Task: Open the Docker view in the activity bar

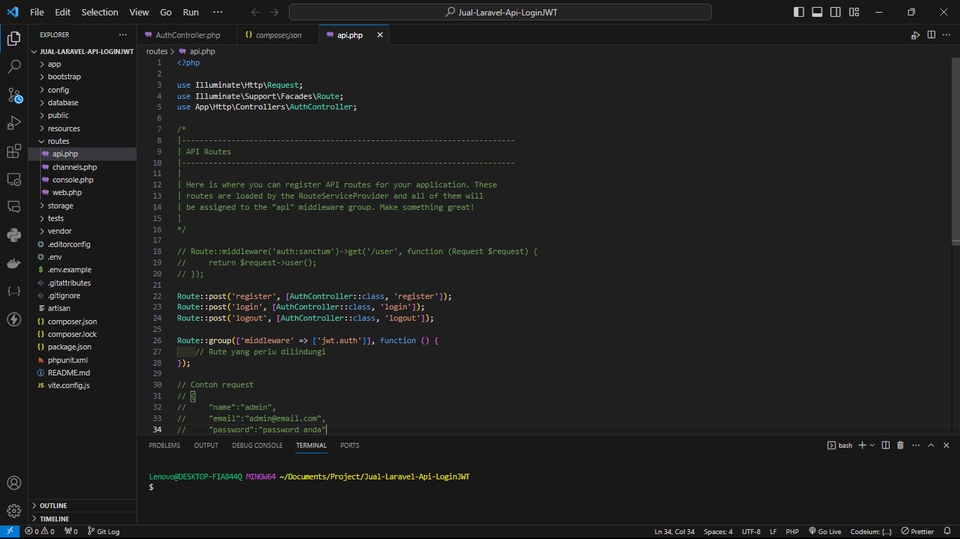Action: point(14,264)
